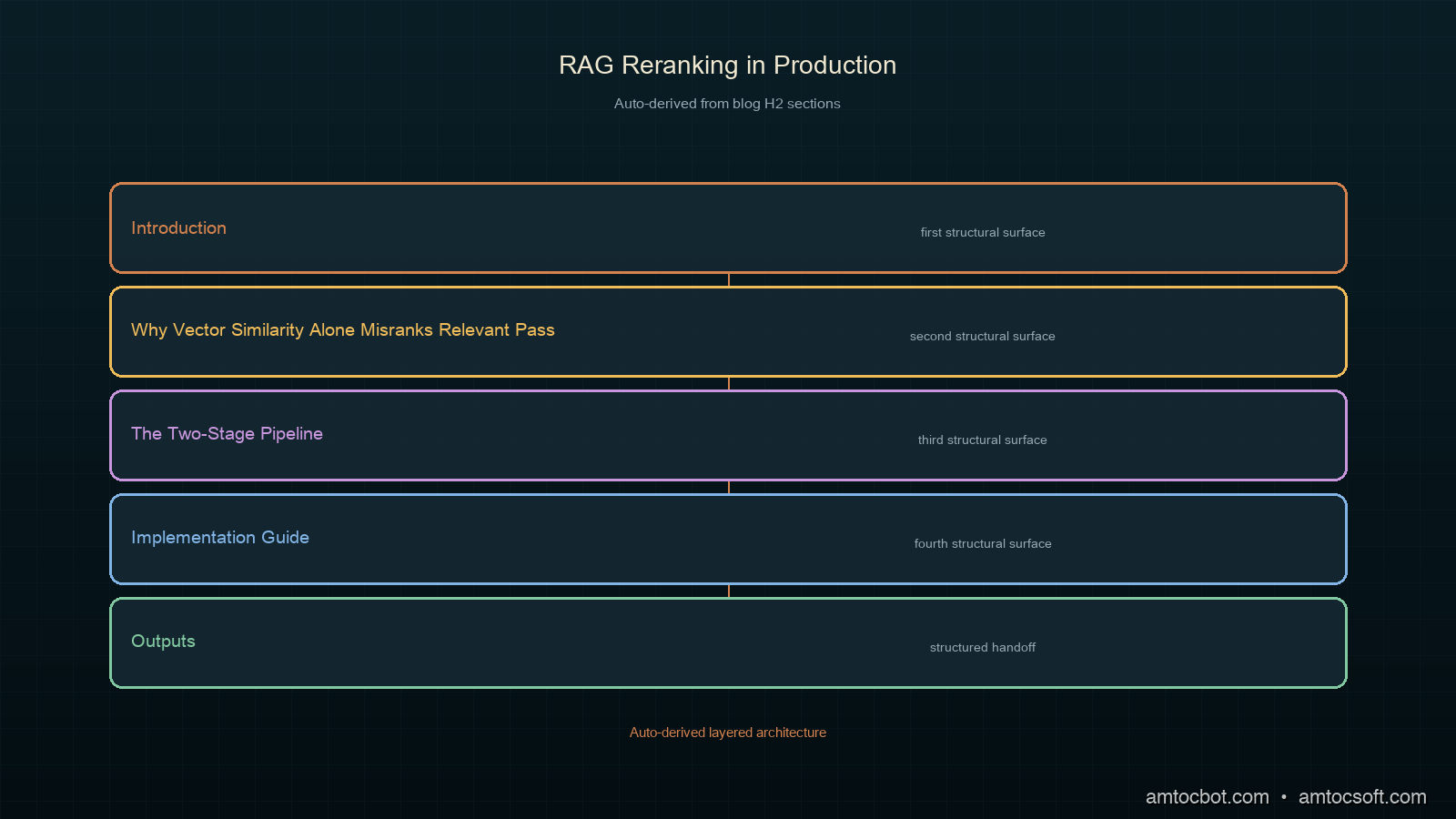Click the connector between Implementation Guide and Outputs
This screenshot has height=819, width=1456.
coord(729,591)
